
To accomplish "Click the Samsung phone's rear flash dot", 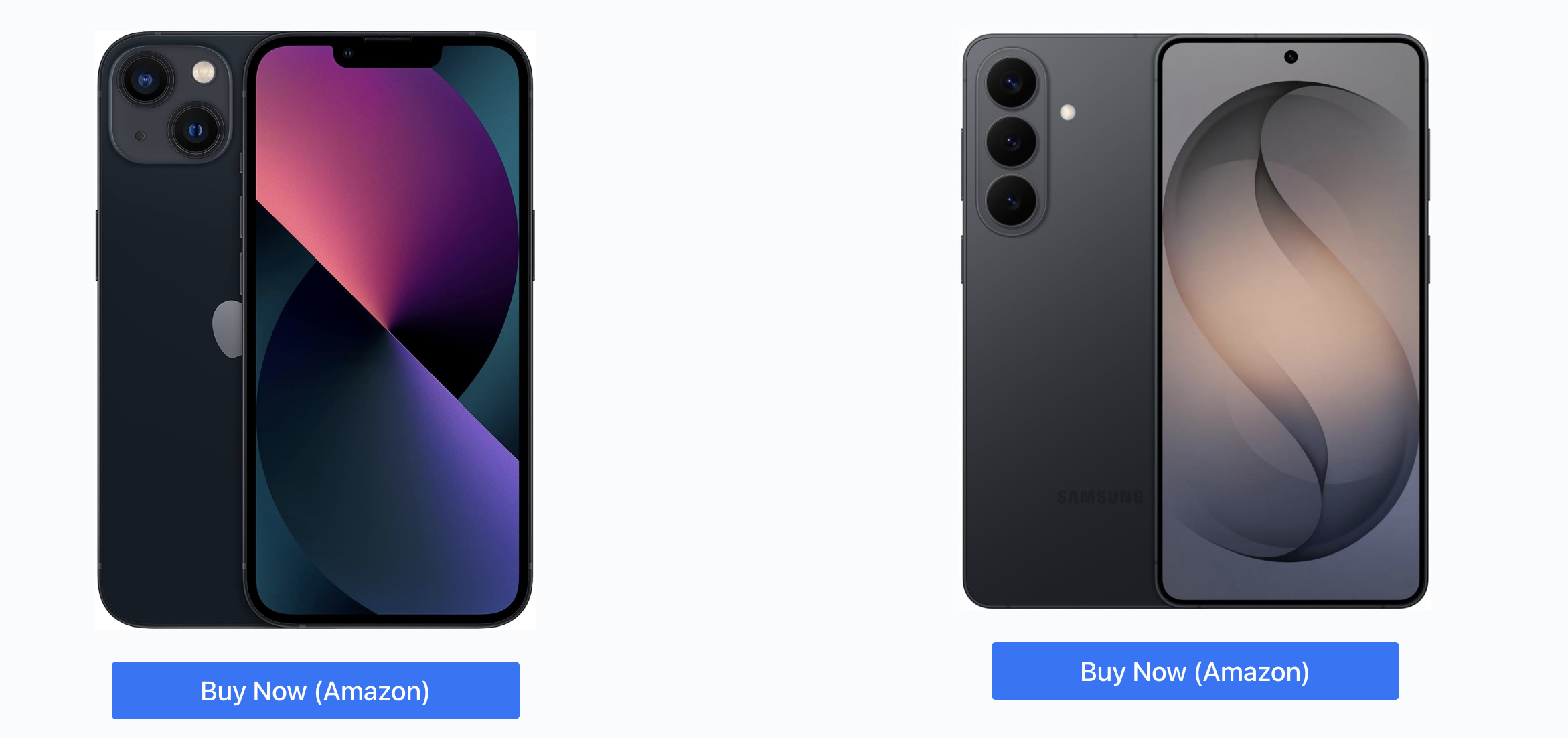I will click(1068, 112).
